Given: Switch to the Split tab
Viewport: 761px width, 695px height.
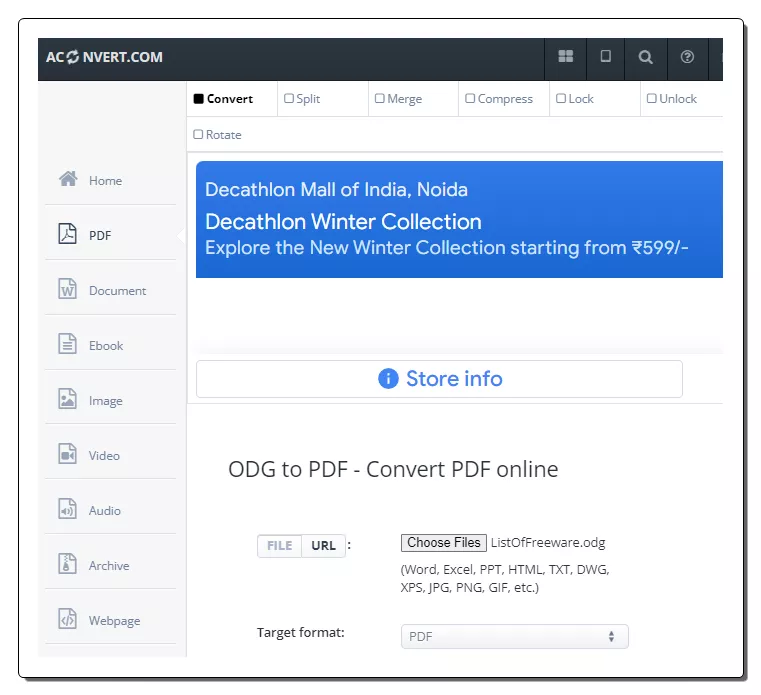Looking at the screenshot, I should [302, 99].
